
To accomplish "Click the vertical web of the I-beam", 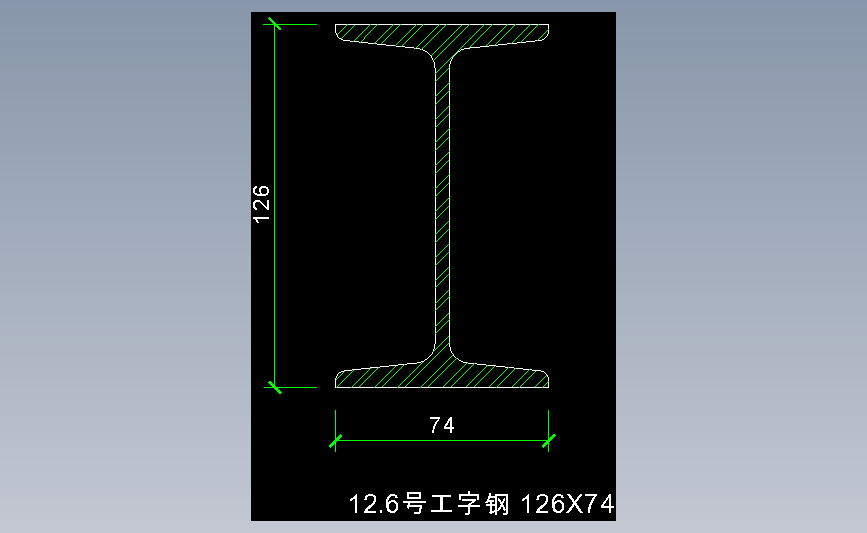I will 442,205.
